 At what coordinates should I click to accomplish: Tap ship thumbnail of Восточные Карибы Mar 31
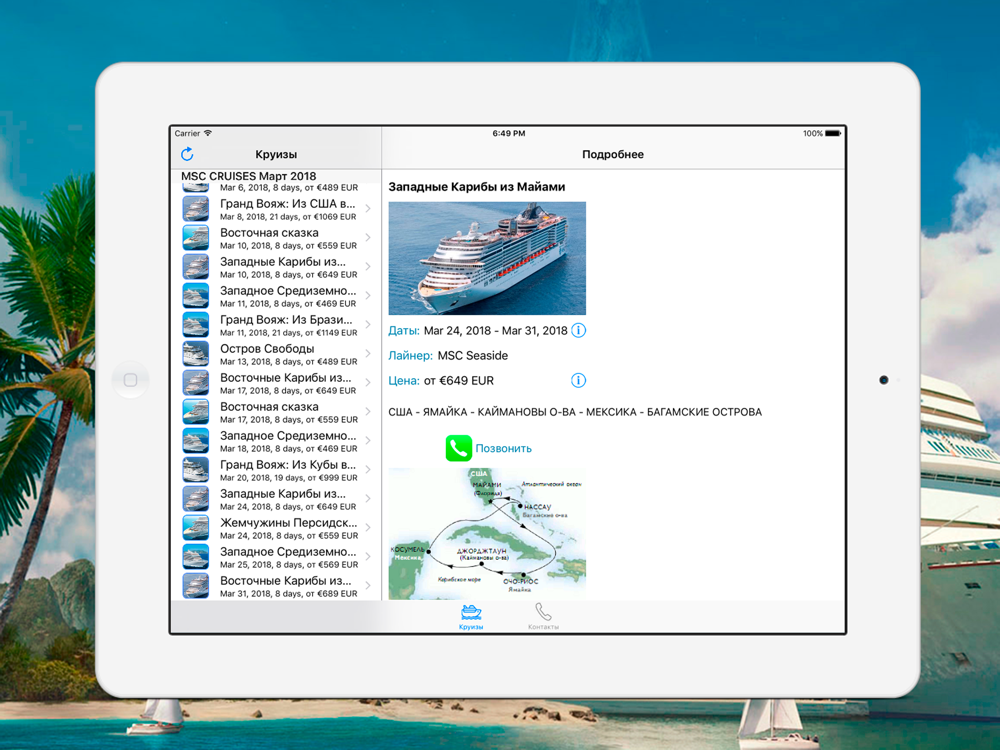pyautogui.click(x=196, y=586)
